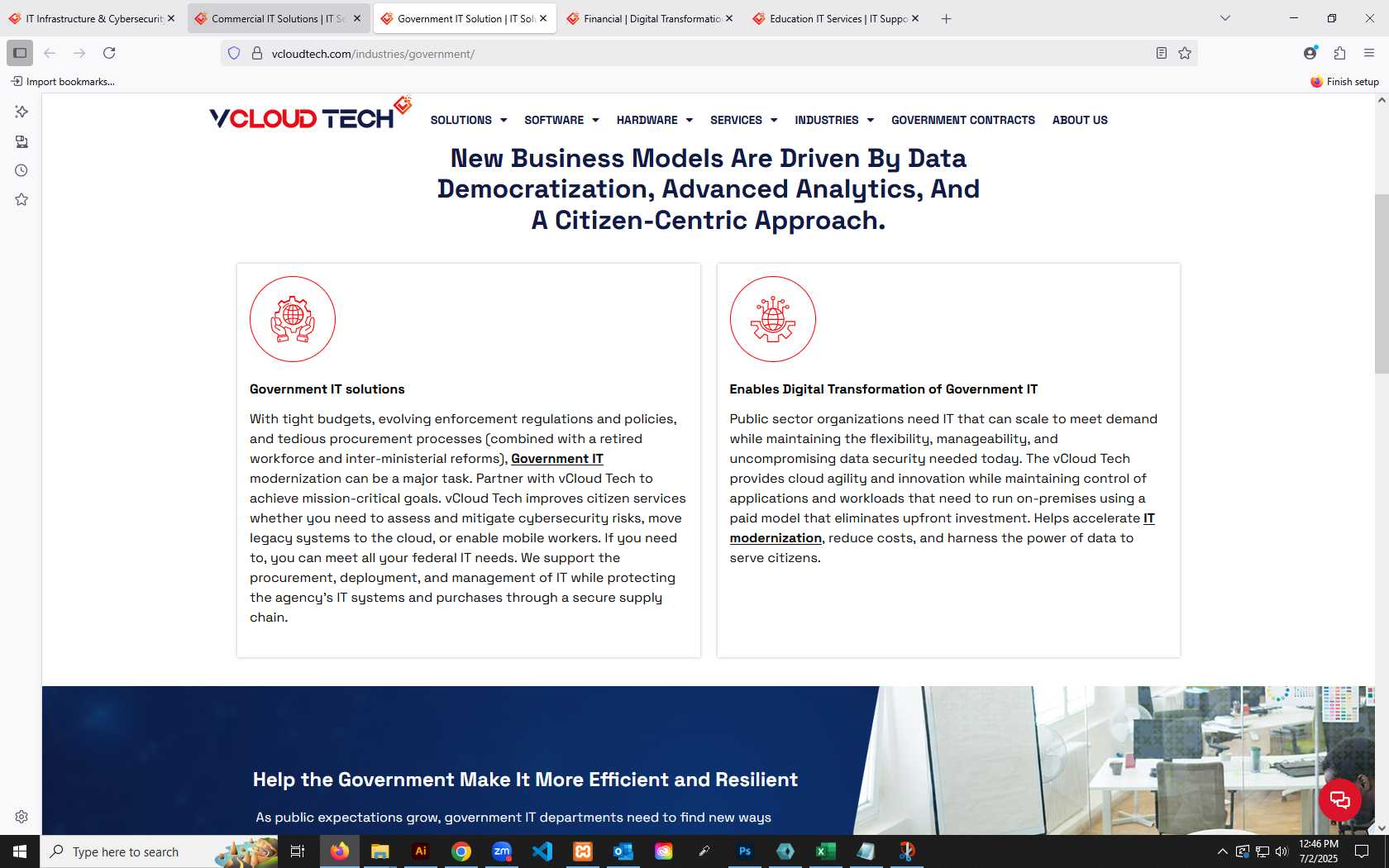The image size is (1389, 868).
Task: Open Government Contracts page
Action: click(963, 120)
